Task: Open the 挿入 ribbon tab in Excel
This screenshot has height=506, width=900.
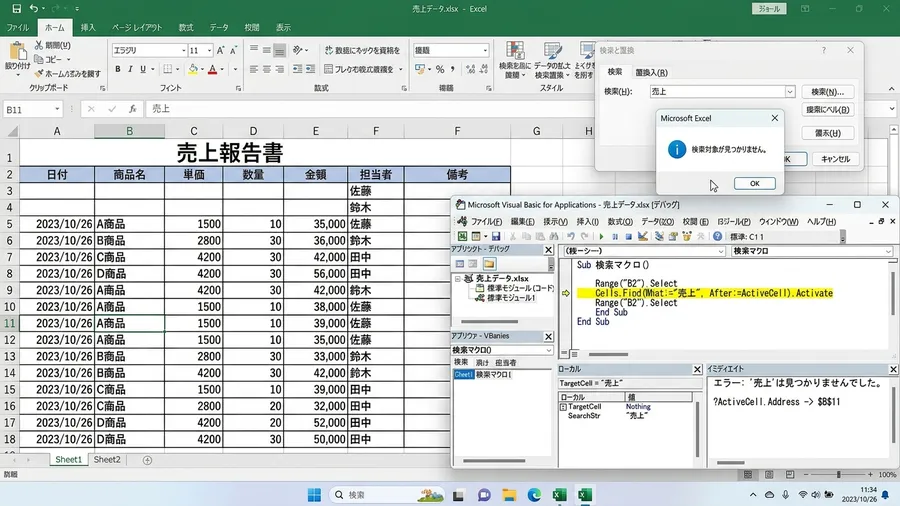Action: 88,28
